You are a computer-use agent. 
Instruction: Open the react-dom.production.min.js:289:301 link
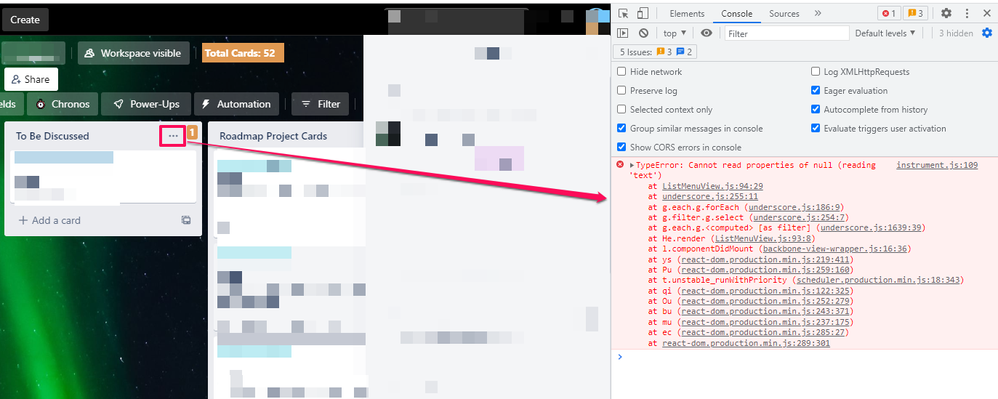tap(746, 344)
